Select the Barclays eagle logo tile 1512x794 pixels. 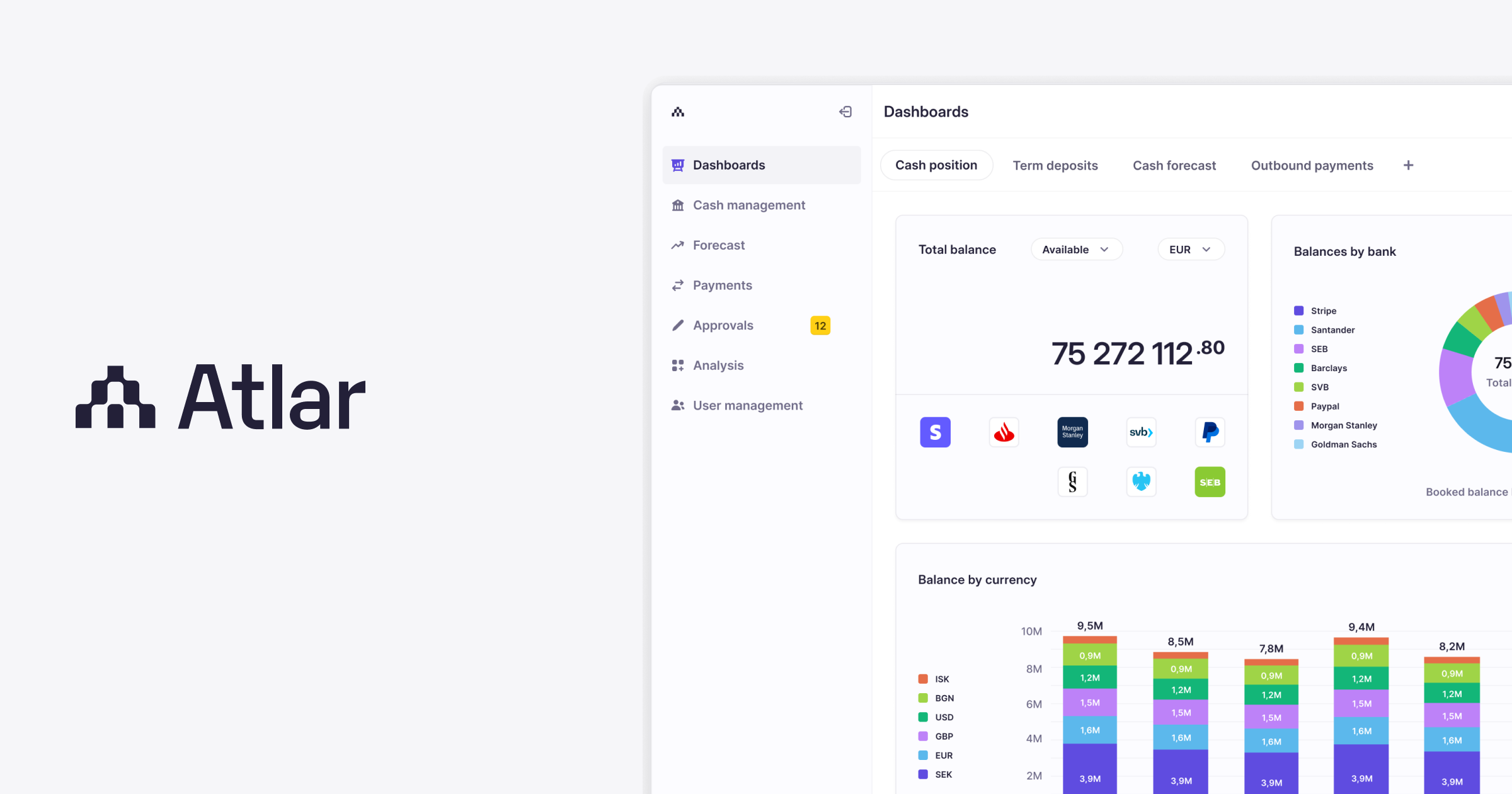click(1141, 482)
